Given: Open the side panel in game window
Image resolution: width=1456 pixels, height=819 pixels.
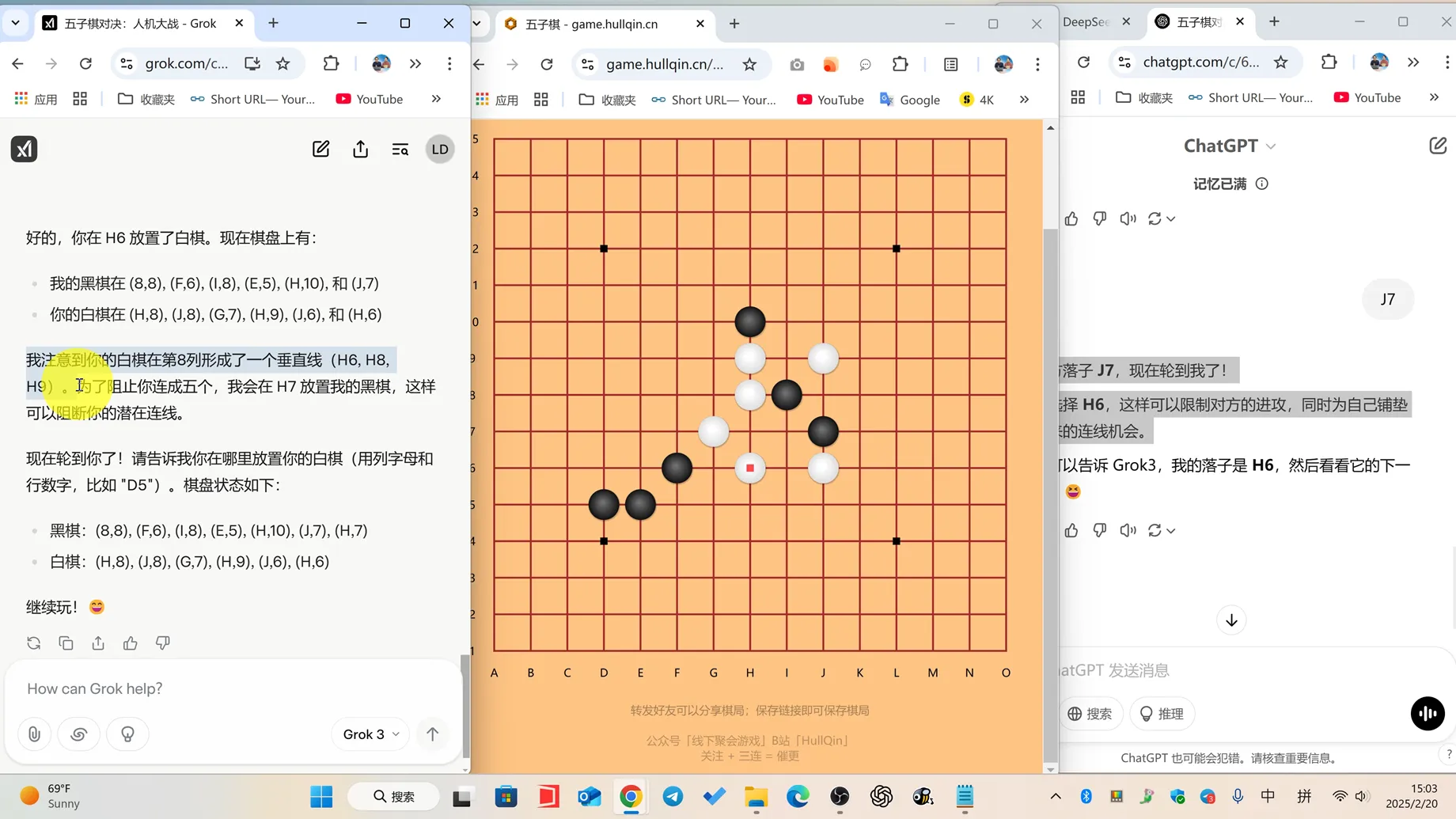Looking at the screenshot, I should pos(951,64).
